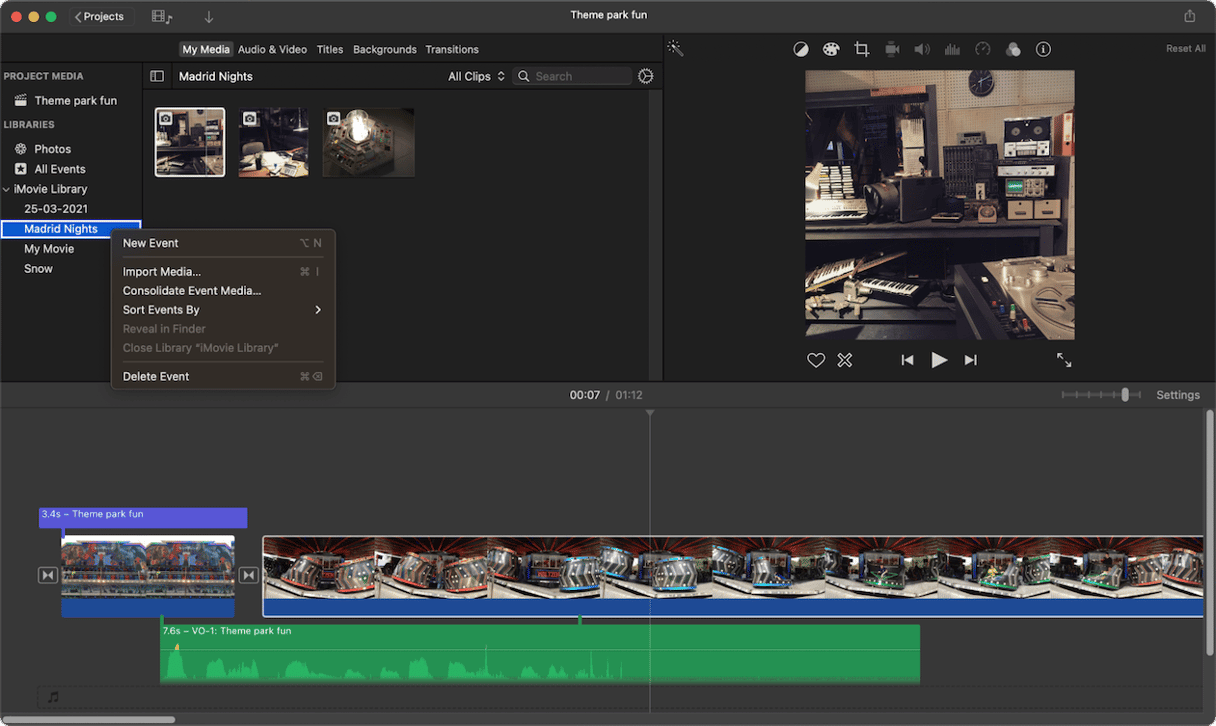Skip to next clip in viewer

pyautogui.click(x=970, y=360)
